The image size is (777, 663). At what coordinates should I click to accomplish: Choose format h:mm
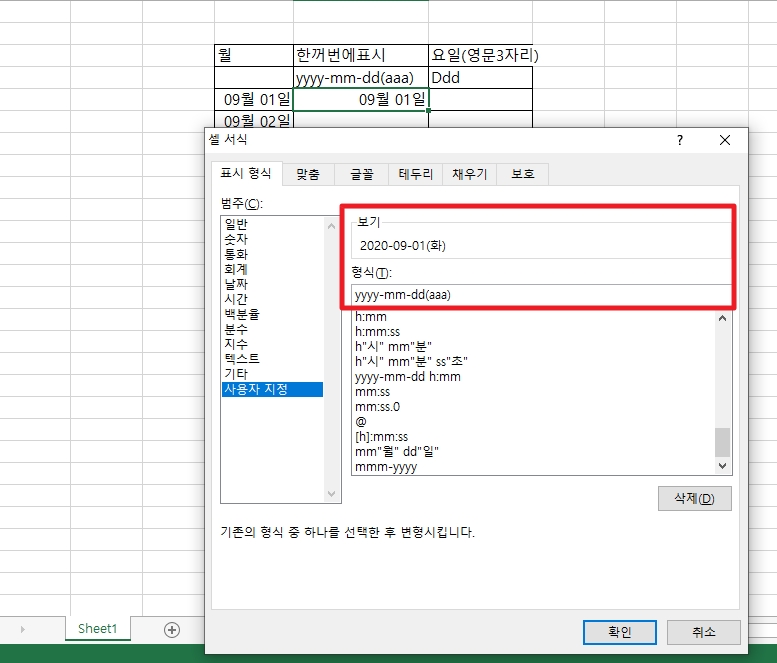(x=533, y=317)
